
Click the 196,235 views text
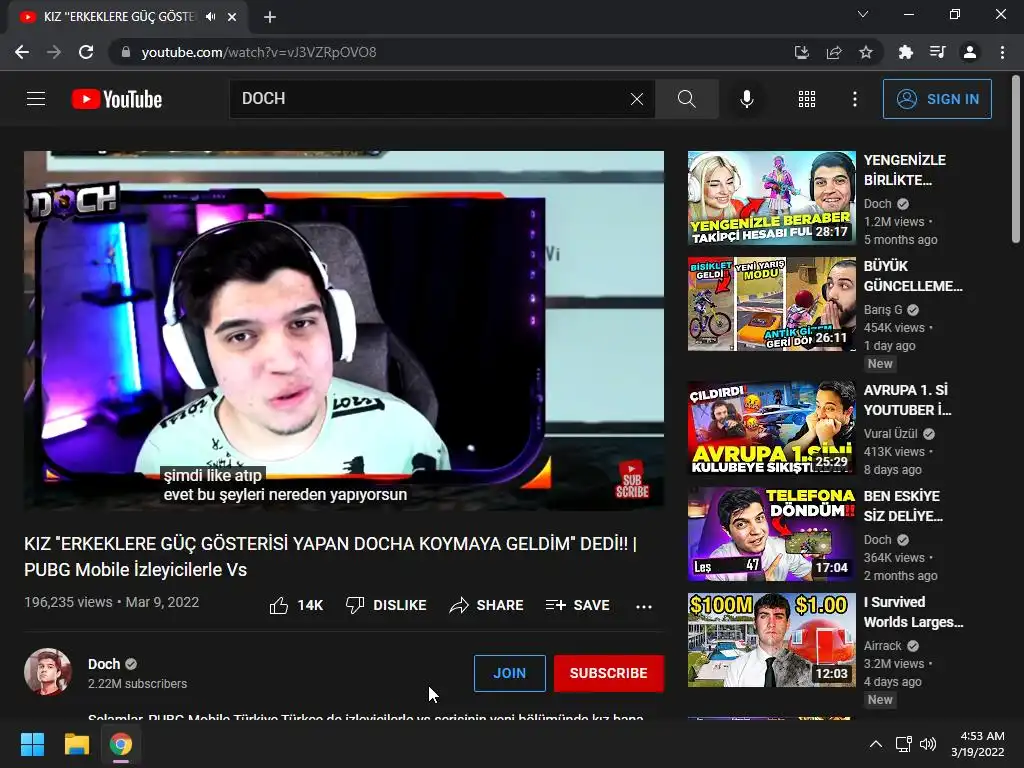pyautogui.click(x=68, y=602)
